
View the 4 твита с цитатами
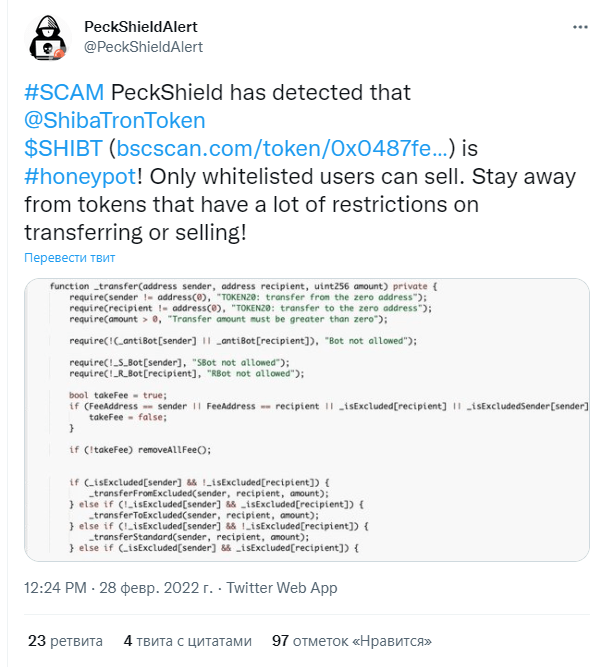click(188, 641)
